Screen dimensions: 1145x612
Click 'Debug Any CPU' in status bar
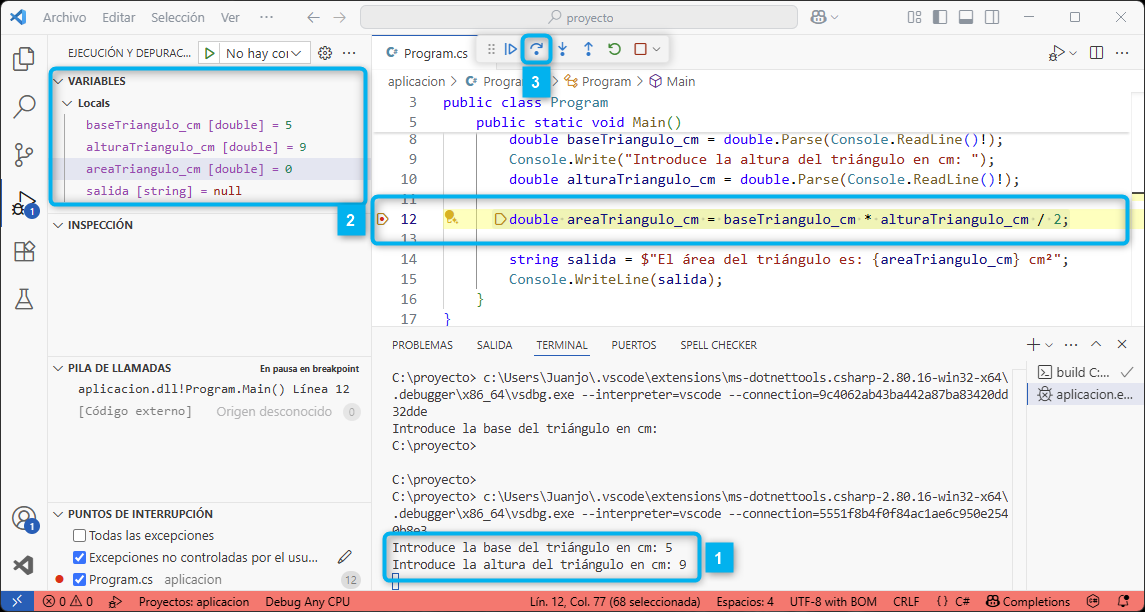coord(307,602)
